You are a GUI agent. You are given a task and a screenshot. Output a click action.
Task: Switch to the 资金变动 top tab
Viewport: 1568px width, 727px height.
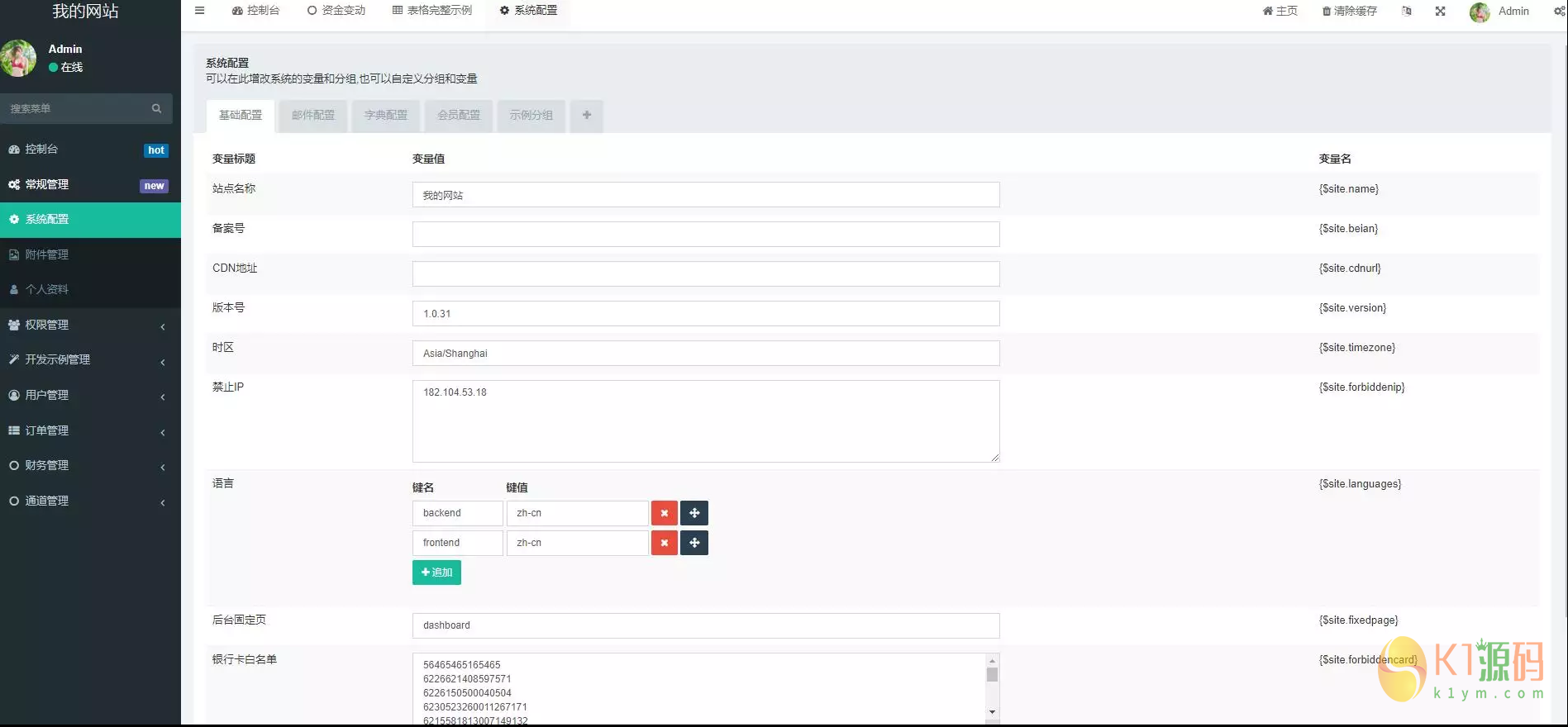(x=336, y=11)
